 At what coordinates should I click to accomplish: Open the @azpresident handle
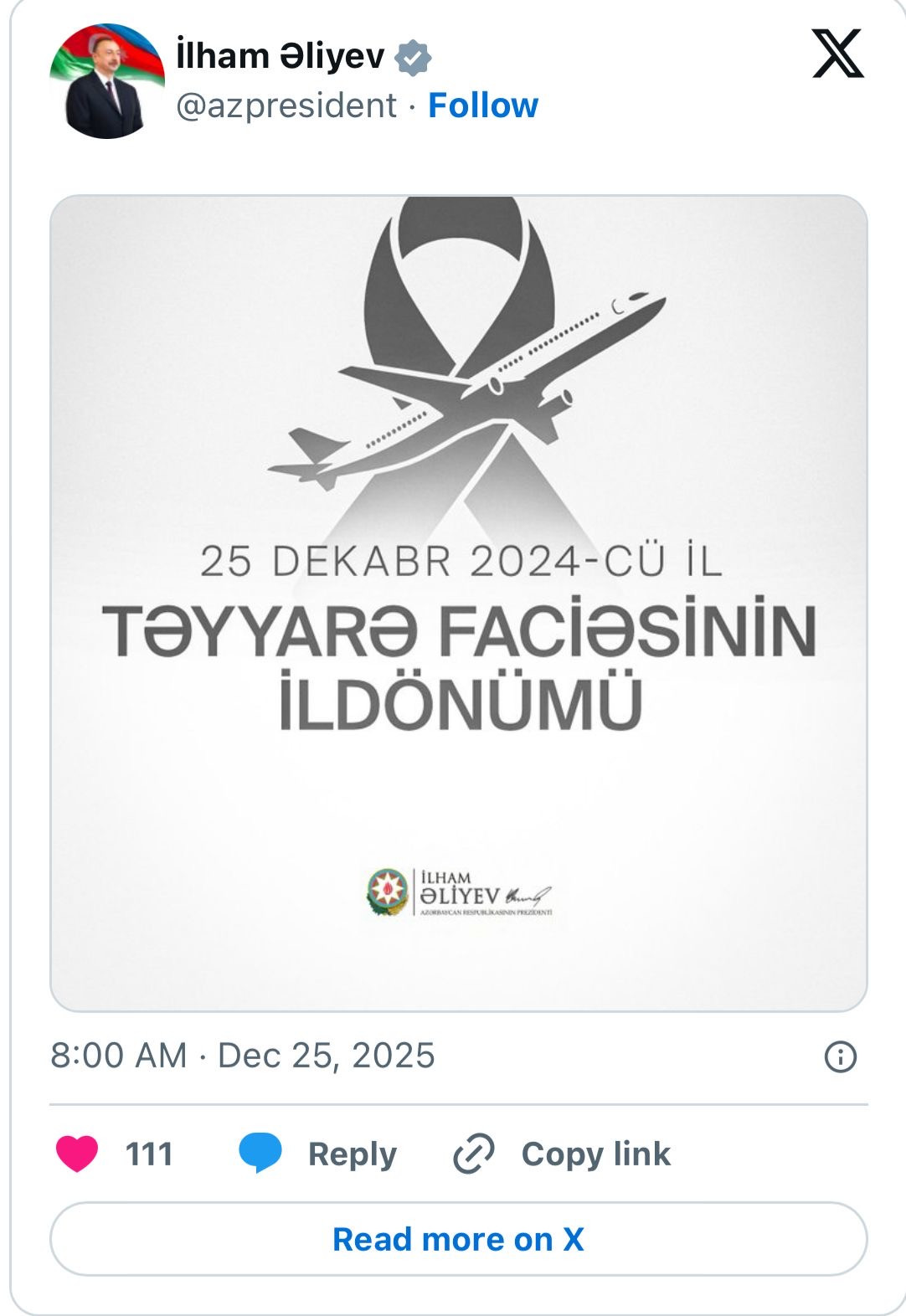pyautogui.click(x=286, y=106)
